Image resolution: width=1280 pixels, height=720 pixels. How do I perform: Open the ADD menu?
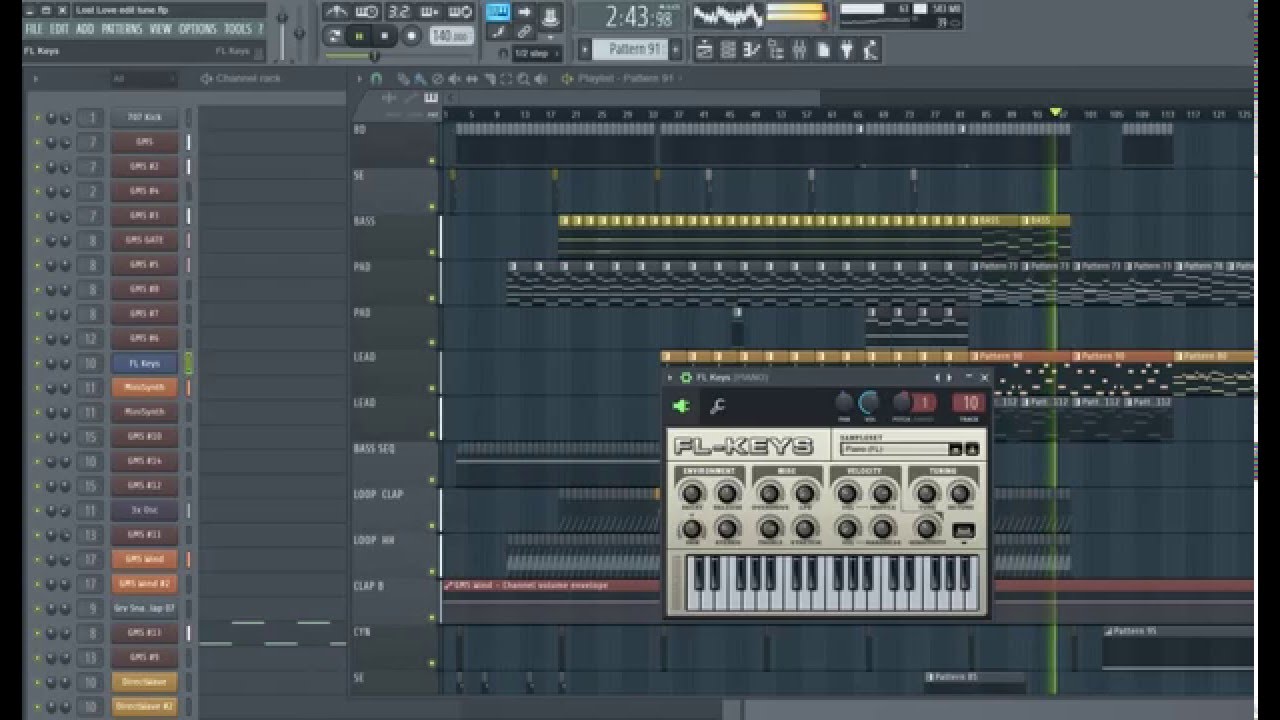click(x=85, y=29)
